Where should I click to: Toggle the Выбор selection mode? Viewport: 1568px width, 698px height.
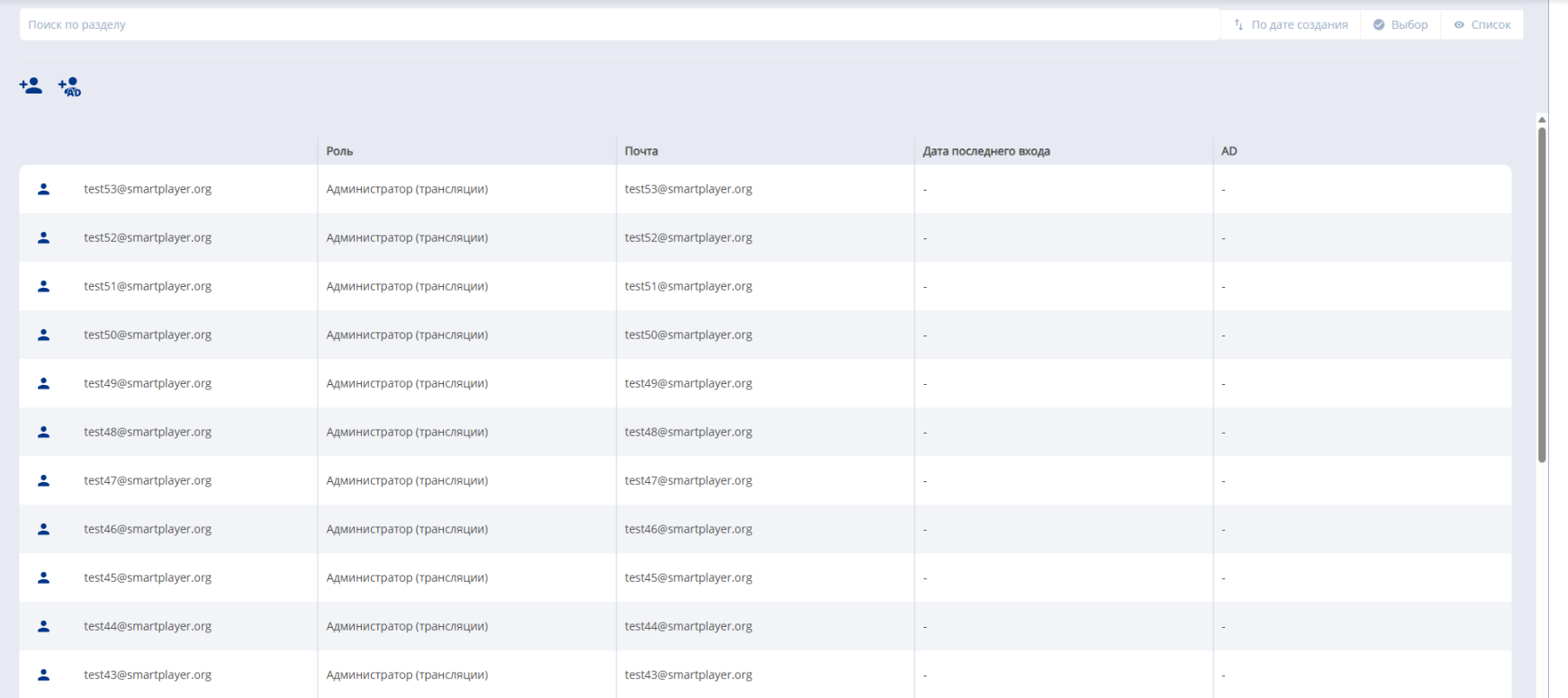pos(1401,25)
